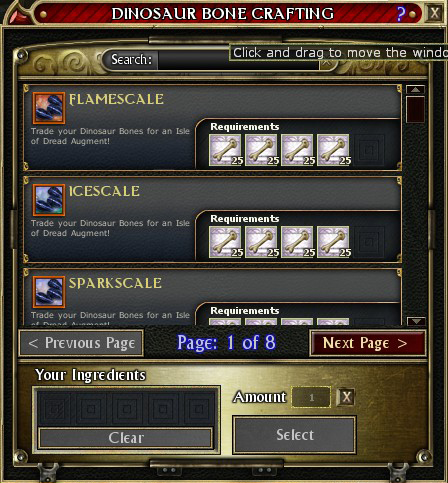448x483 pixels.
Task: Click the scrollbar down arrow
Action: (416, 321)
